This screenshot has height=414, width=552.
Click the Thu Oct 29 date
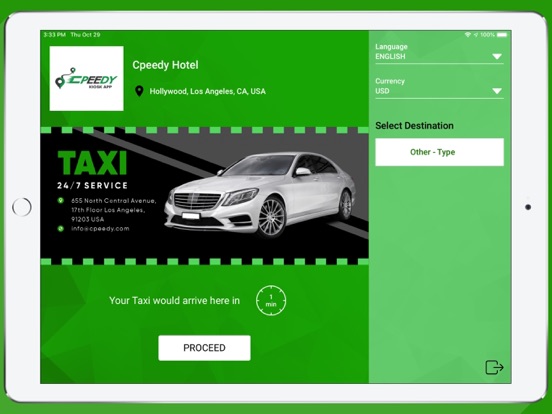pyautogui.click(x=86, y=34)
